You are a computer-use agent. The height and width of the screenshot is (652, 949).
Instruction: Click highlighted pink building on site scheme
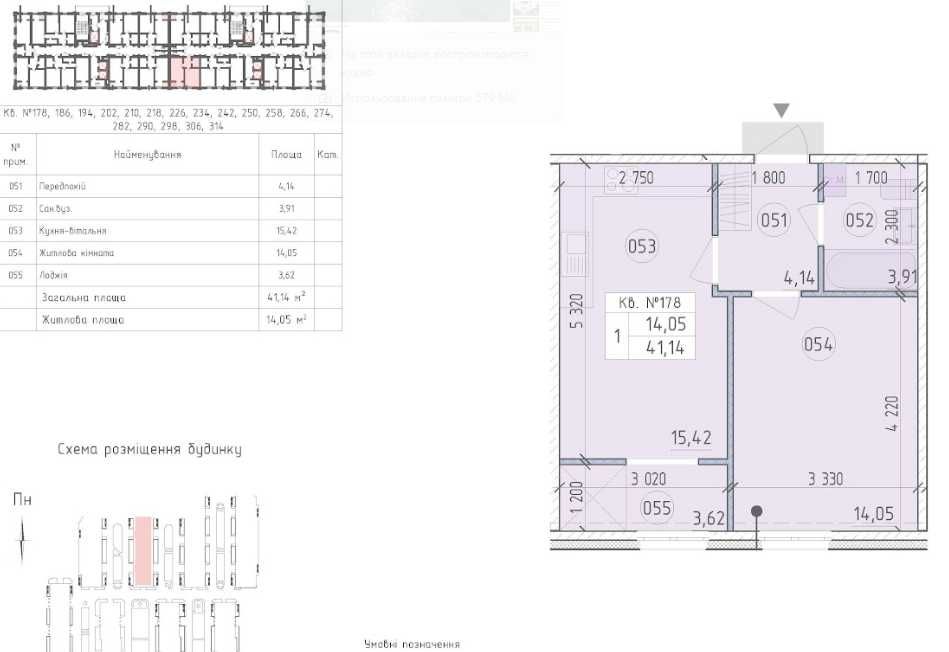point(143,551)
